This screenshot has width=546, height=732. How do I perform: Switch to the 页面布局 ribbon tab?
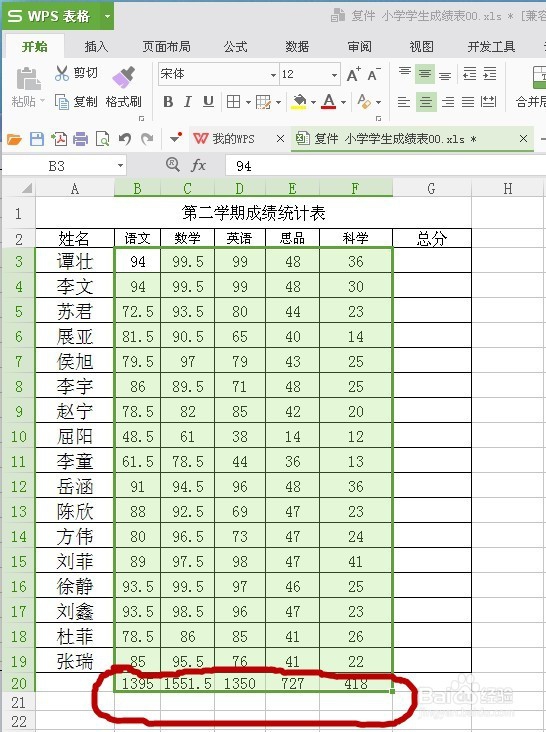click(167, 47)
